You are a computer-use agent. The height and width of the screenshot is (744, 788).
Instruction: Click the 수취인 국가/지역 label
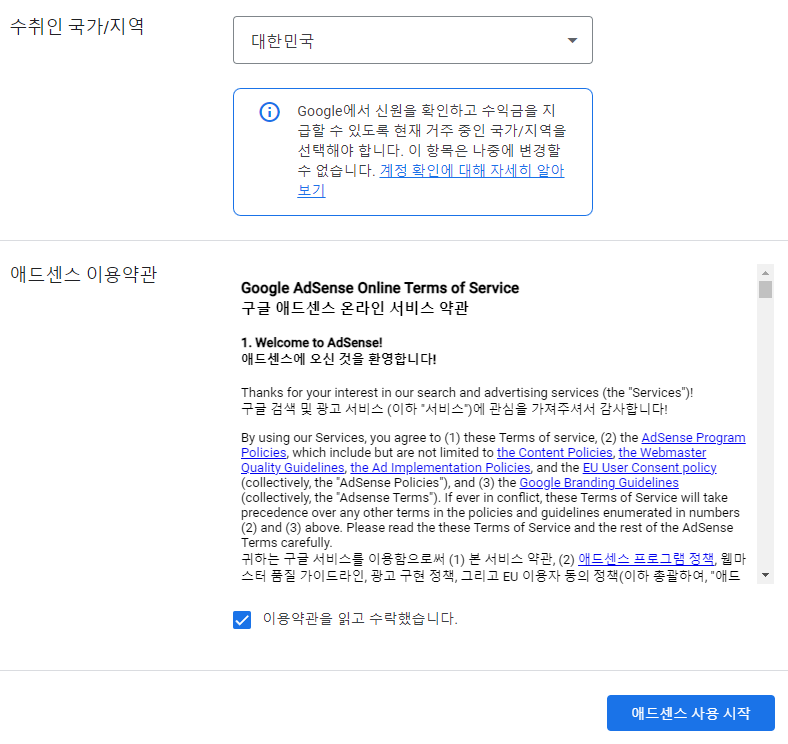[77, 26]
